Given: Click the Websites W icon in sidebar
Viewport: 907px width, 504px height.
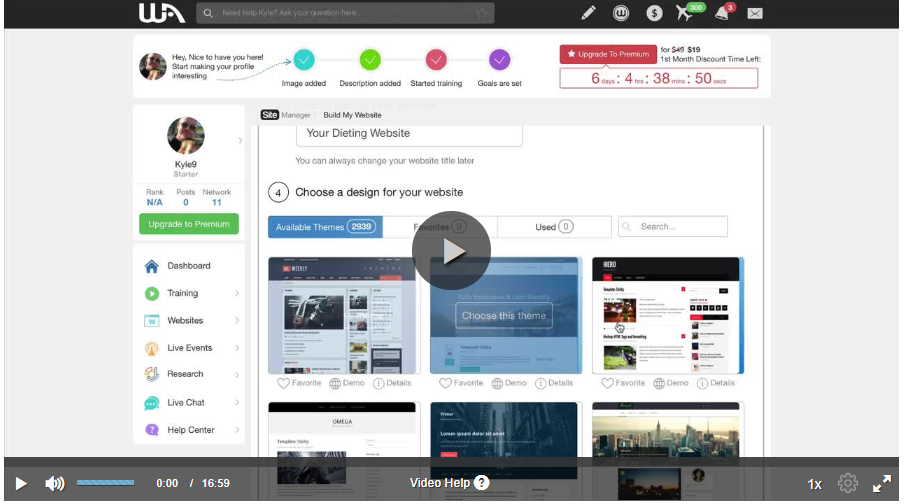Looking at the screenshot, I should pyautogui.click(x=152, y=321).
